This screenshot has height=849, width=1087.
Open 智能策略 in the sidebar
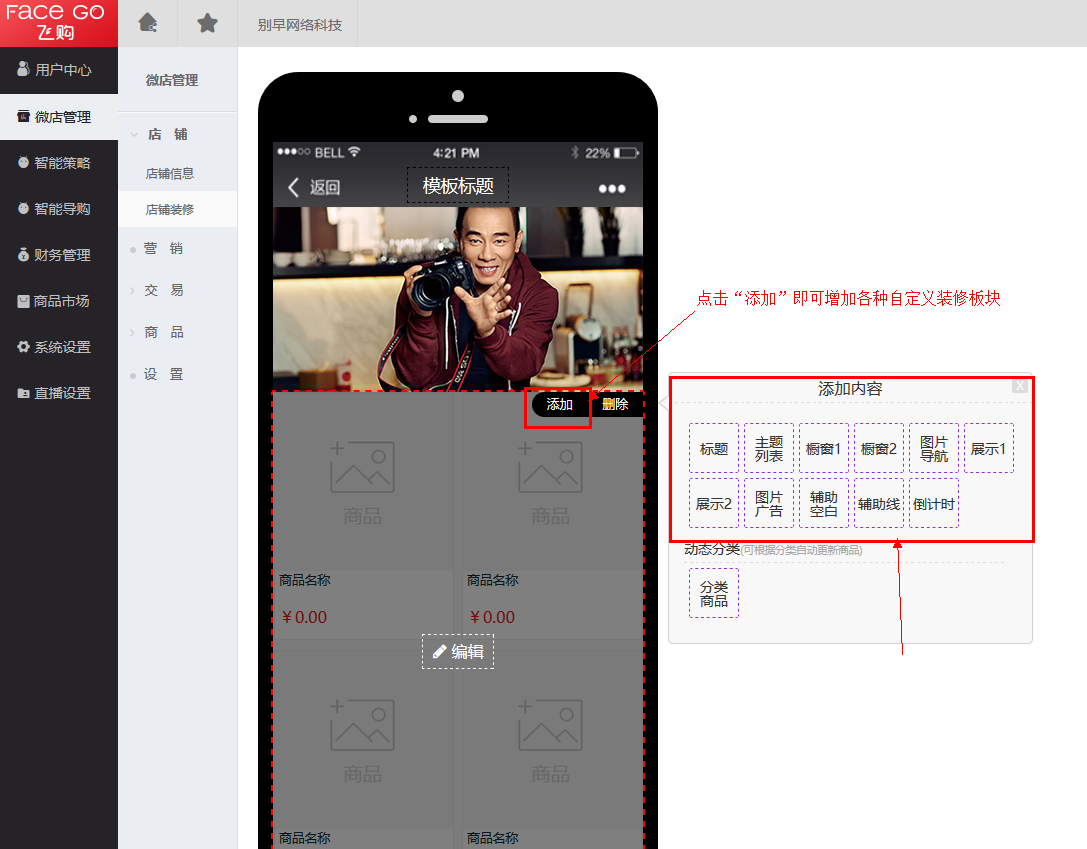coord(59,163)
